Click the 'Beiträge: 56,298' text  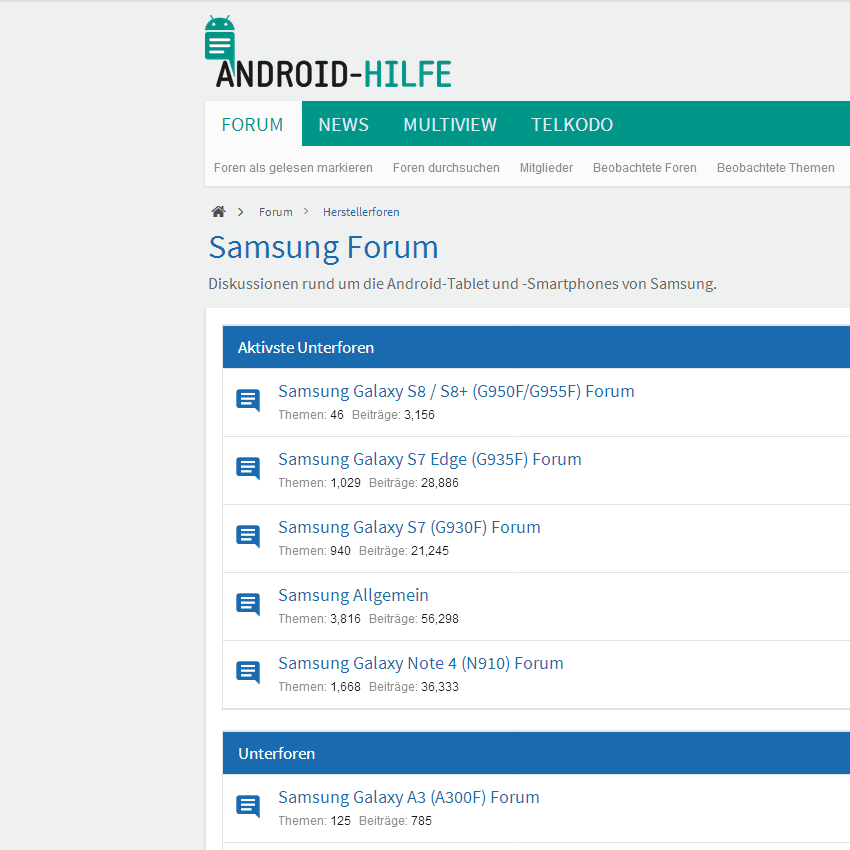(x=414, y=619)
